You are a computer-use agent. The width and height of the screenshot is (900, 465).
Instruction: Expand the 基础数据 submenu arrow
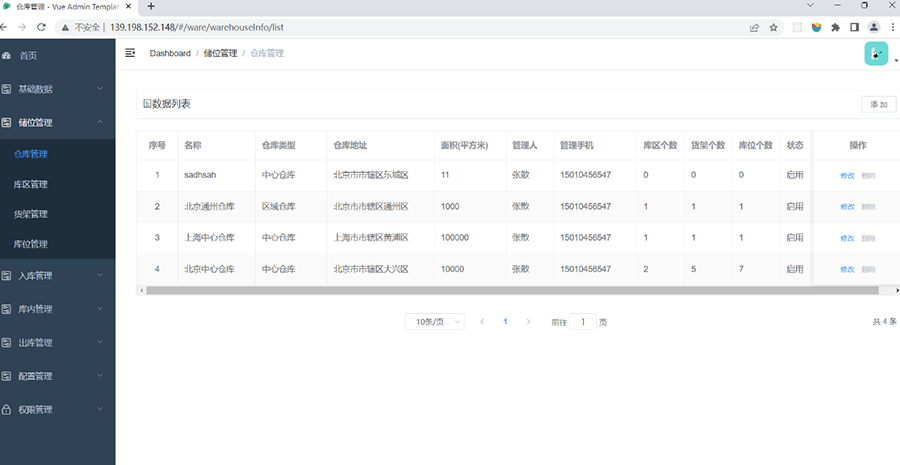[100, 88]
